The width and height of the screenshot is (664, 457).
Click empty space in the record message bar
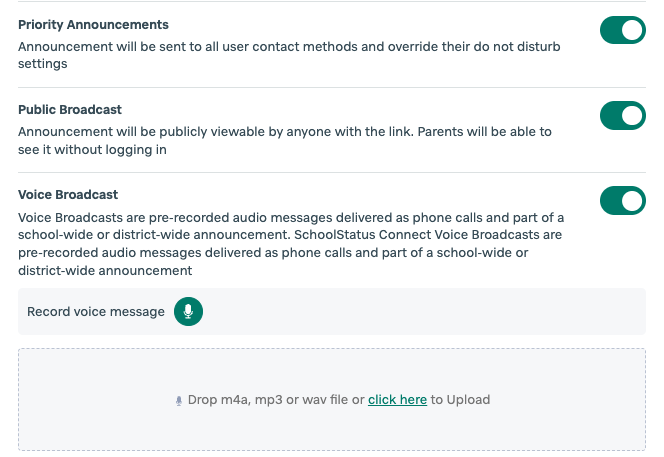coord(423,311)
